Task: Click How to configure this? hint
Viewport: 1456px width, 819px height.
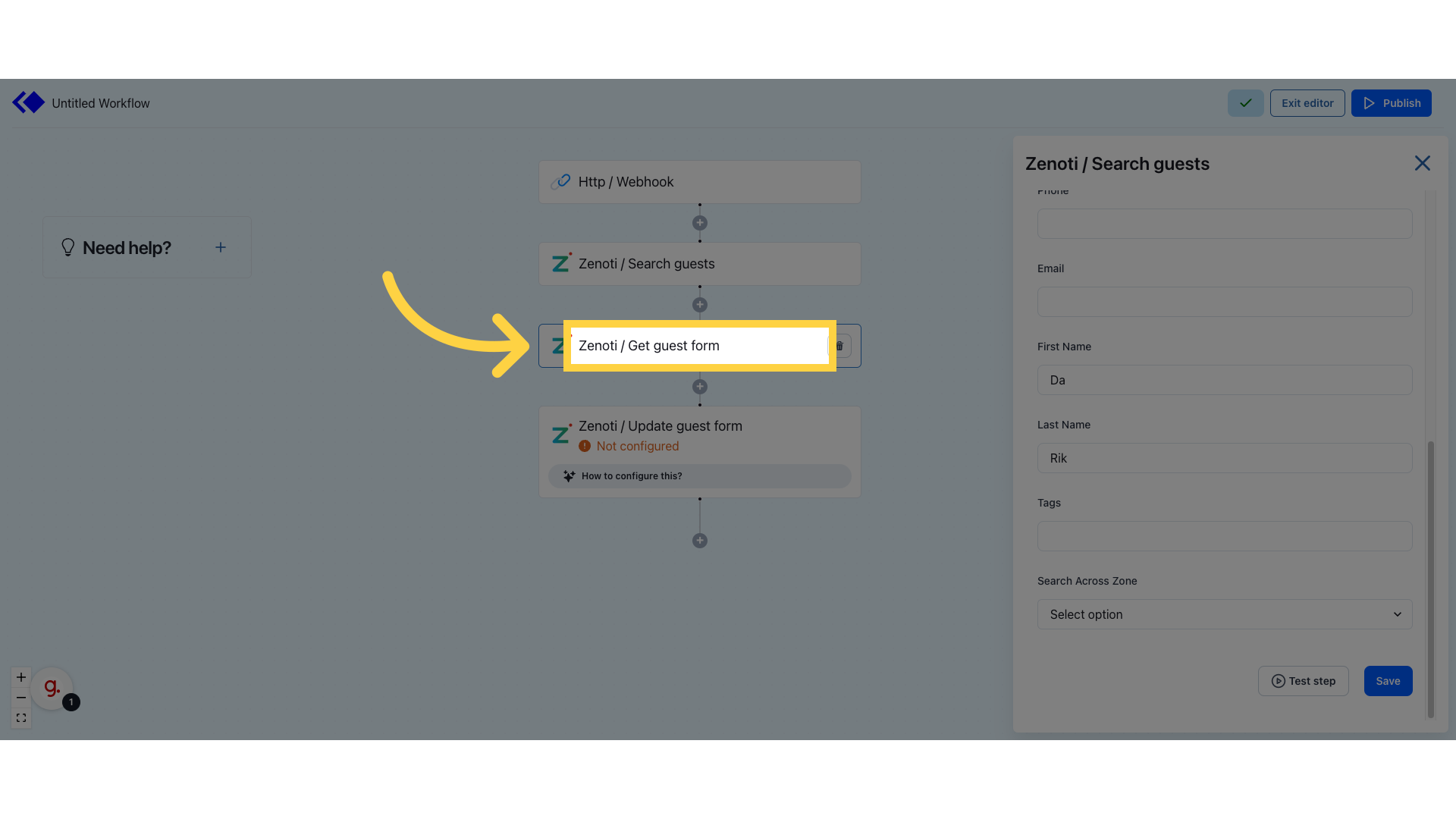Action: (699, 476)
